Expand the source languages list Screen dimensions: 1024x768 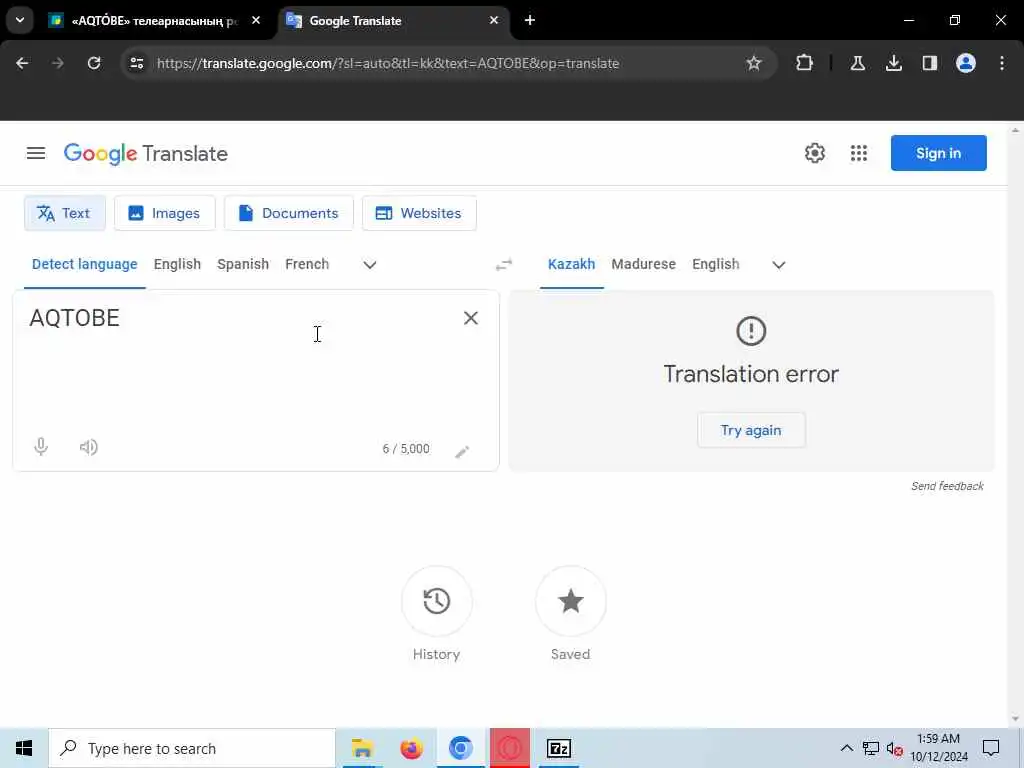click(370, 265)
